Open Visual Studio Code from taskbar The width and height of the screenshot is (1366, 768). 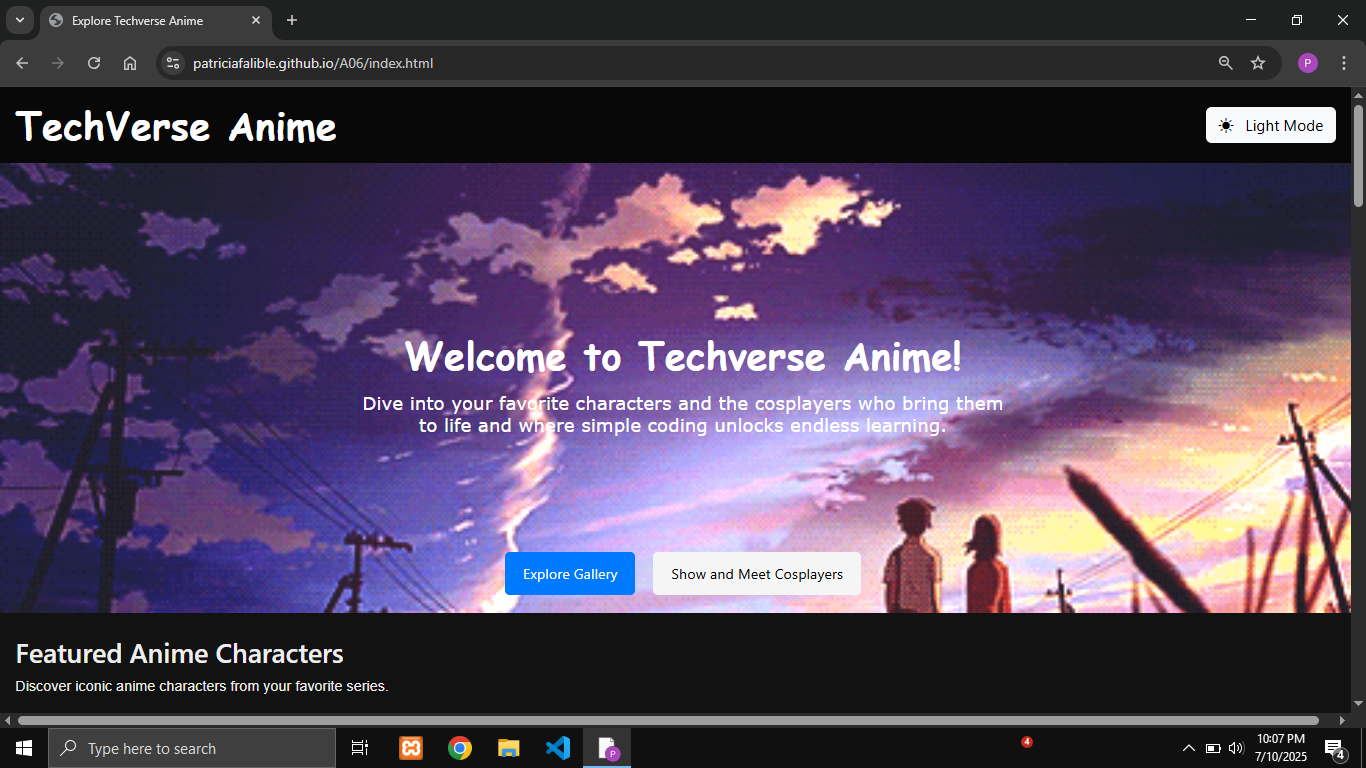tap(558, 748)
